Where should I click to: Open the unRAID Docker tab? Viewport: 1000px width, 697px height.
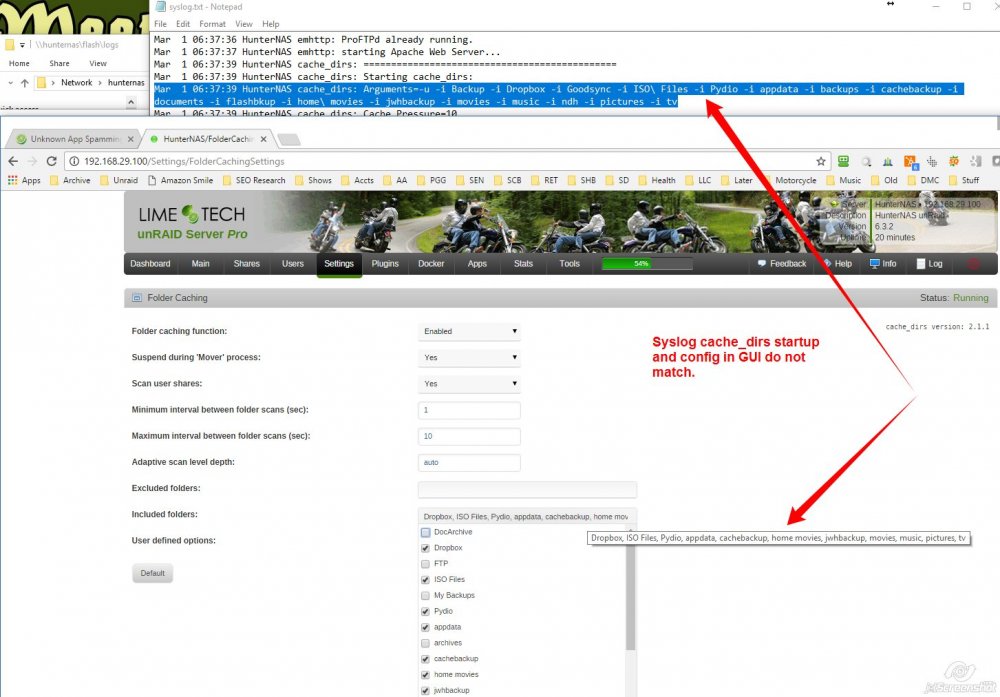click(431, 263)
